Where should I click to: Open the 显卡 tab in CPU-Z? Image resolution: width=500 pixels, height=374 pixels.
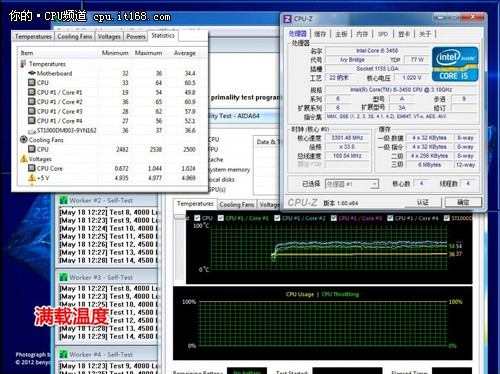[404, 34]
